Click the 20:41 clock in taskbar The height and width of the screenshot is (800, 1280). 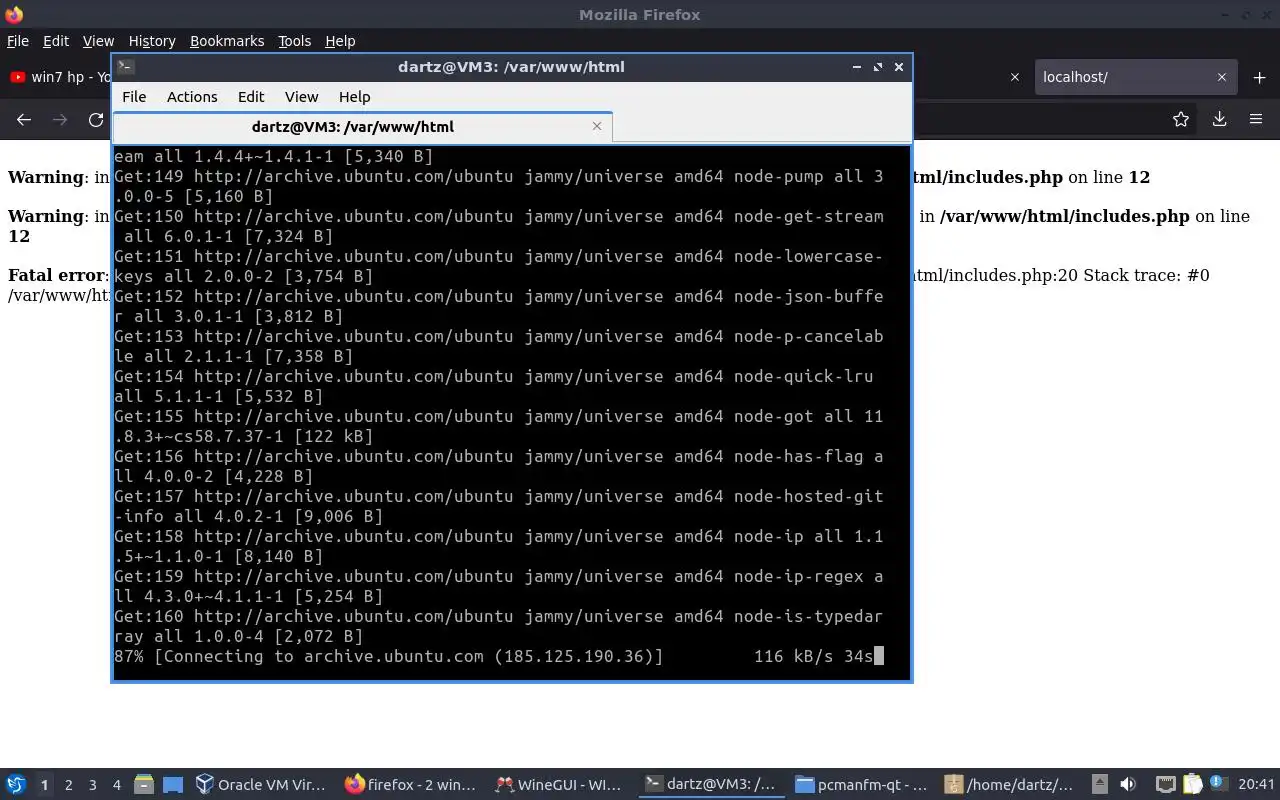(x=1257, y=785)
